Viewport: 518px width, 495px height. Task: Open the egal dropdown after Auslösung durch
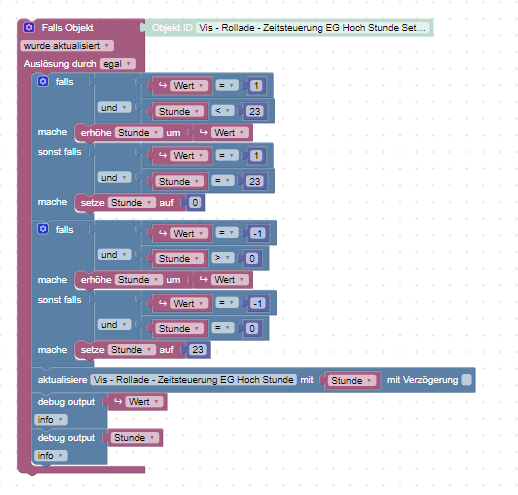tap(118, 64)
